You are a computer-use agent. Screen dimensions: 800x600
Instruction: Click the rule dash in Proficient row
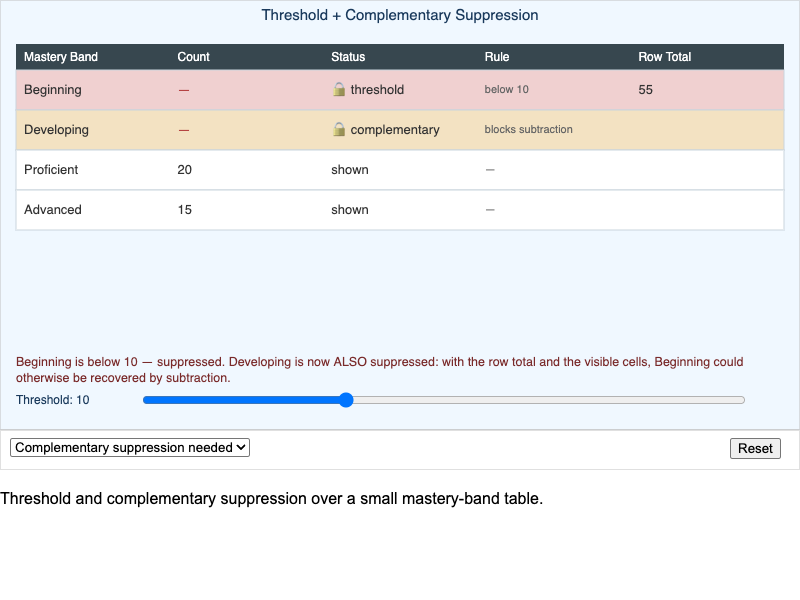(x=490, y=170)
